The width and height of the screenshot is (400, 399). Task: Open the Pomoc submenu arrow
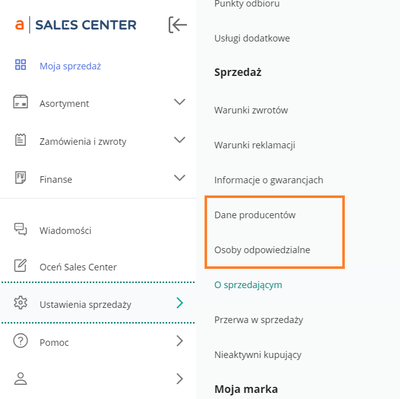coord(180,341)
